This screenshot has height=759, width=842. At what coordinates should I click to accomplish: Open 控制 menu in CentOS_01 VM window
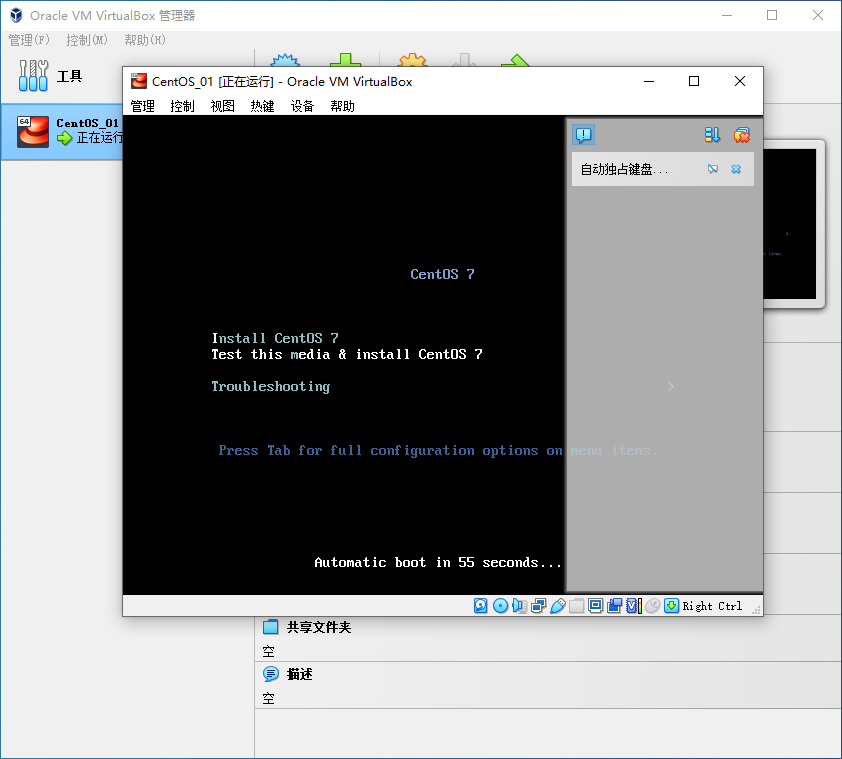point(183,106)
